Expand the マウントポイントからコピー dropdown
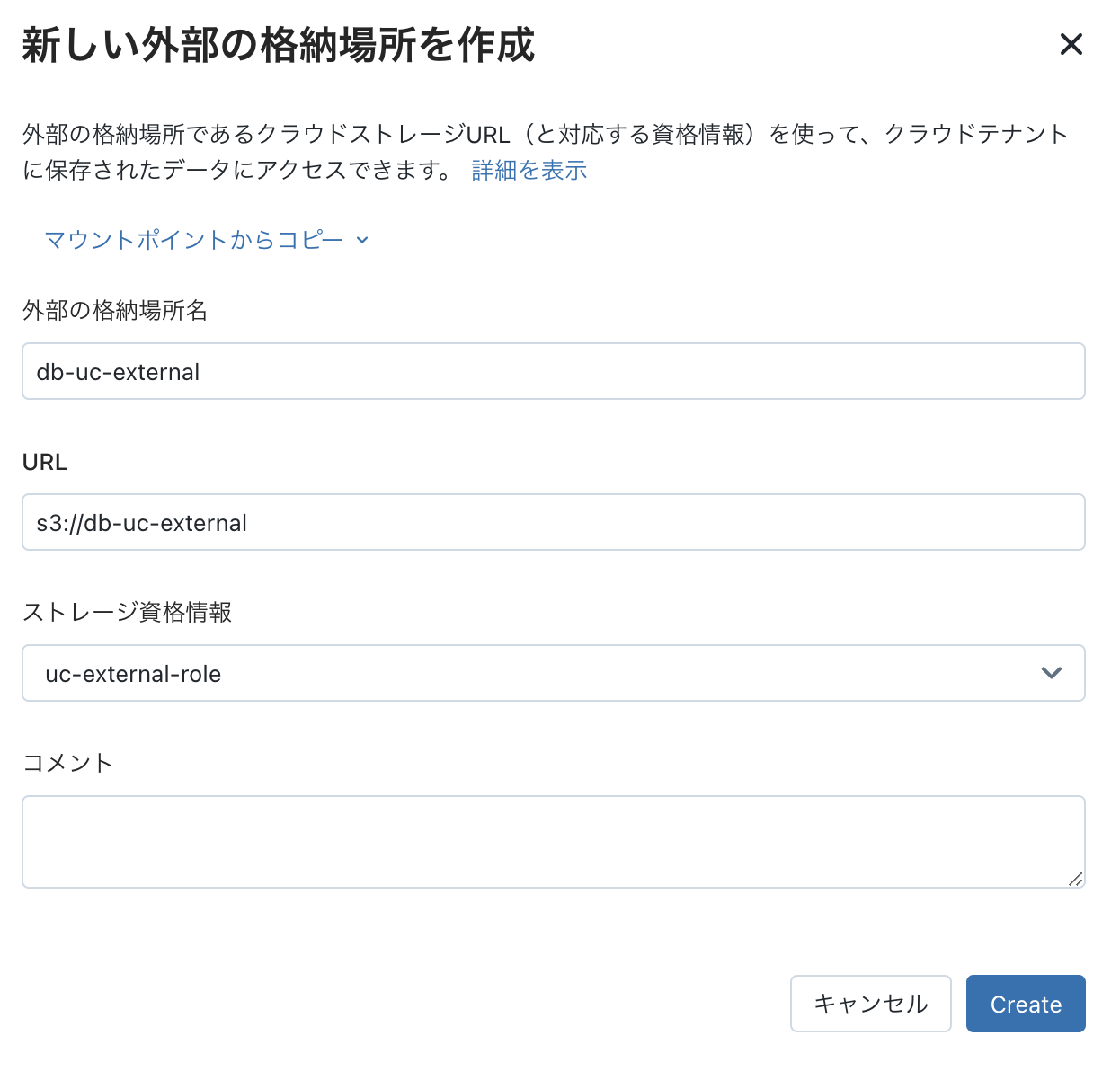The image size is (1120, 1071). click(207, 240)
